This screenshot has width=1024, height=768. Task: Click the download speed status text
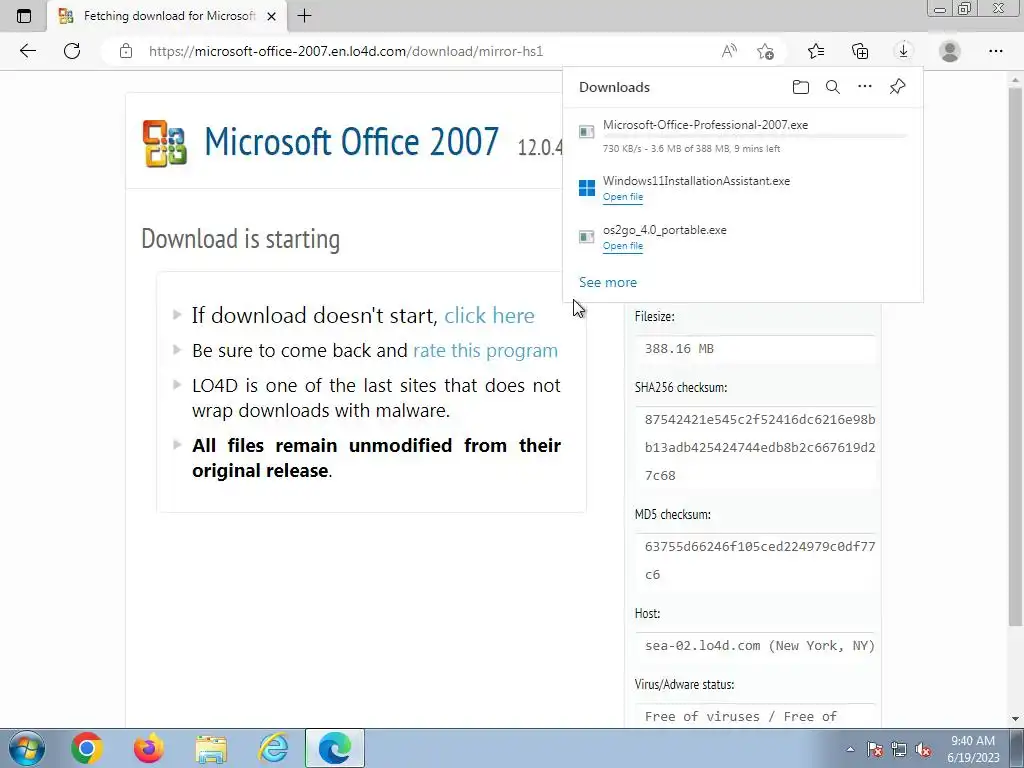[692, 149]
